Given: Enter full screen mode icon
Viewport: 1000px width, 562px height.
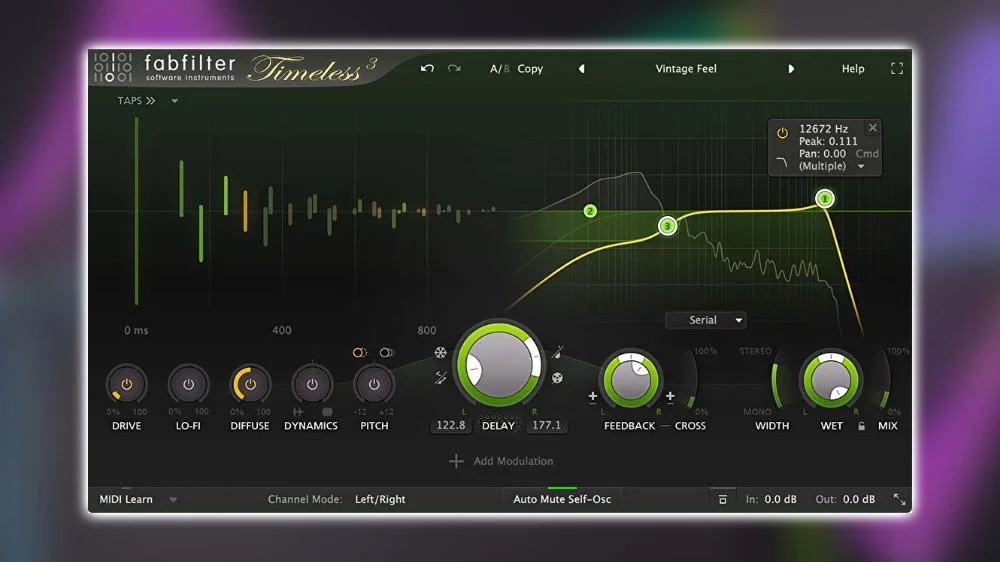Looking at the screenshot, I should 897,68.
